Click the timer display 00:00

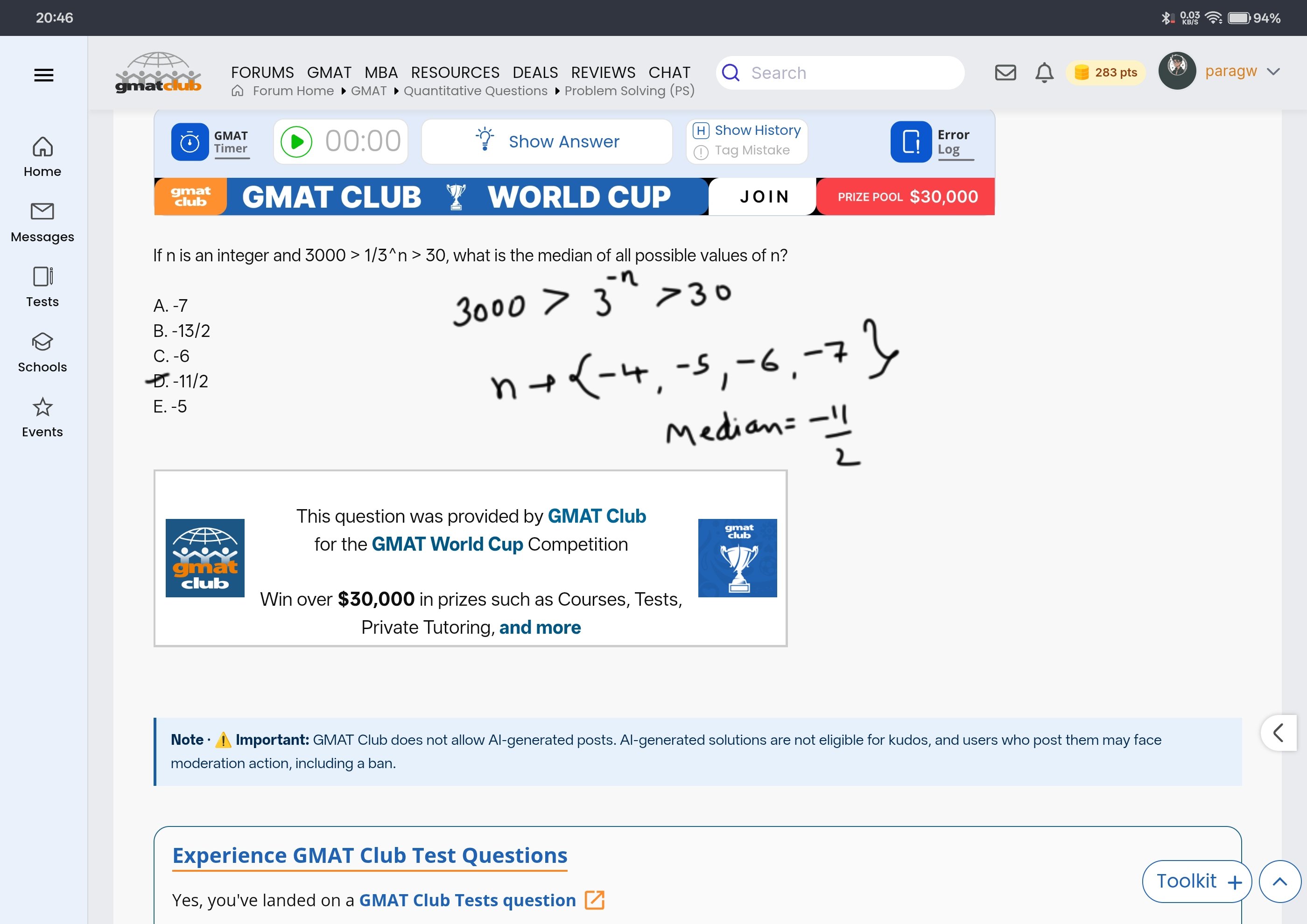pyautogui.click(x=363, y=141)
